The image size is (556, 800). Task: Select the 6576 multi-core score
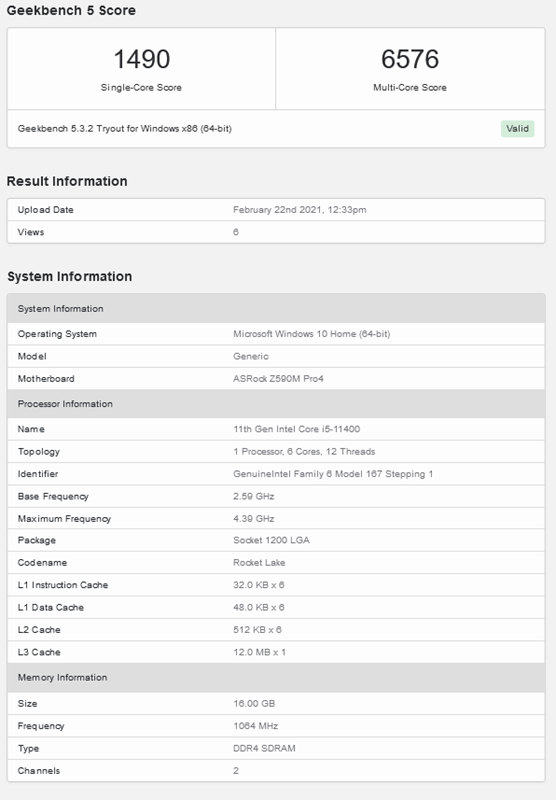coord(410,59)
